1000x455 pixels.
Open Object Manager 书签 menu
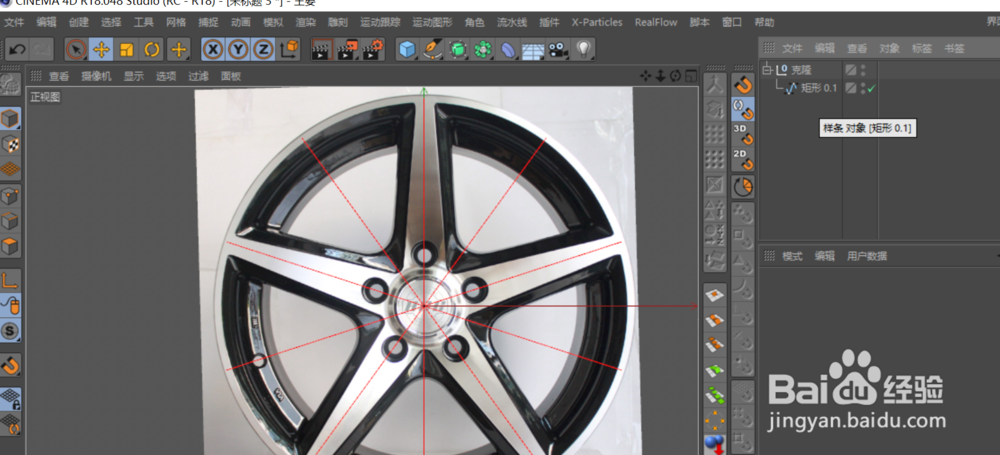(954, 48)
